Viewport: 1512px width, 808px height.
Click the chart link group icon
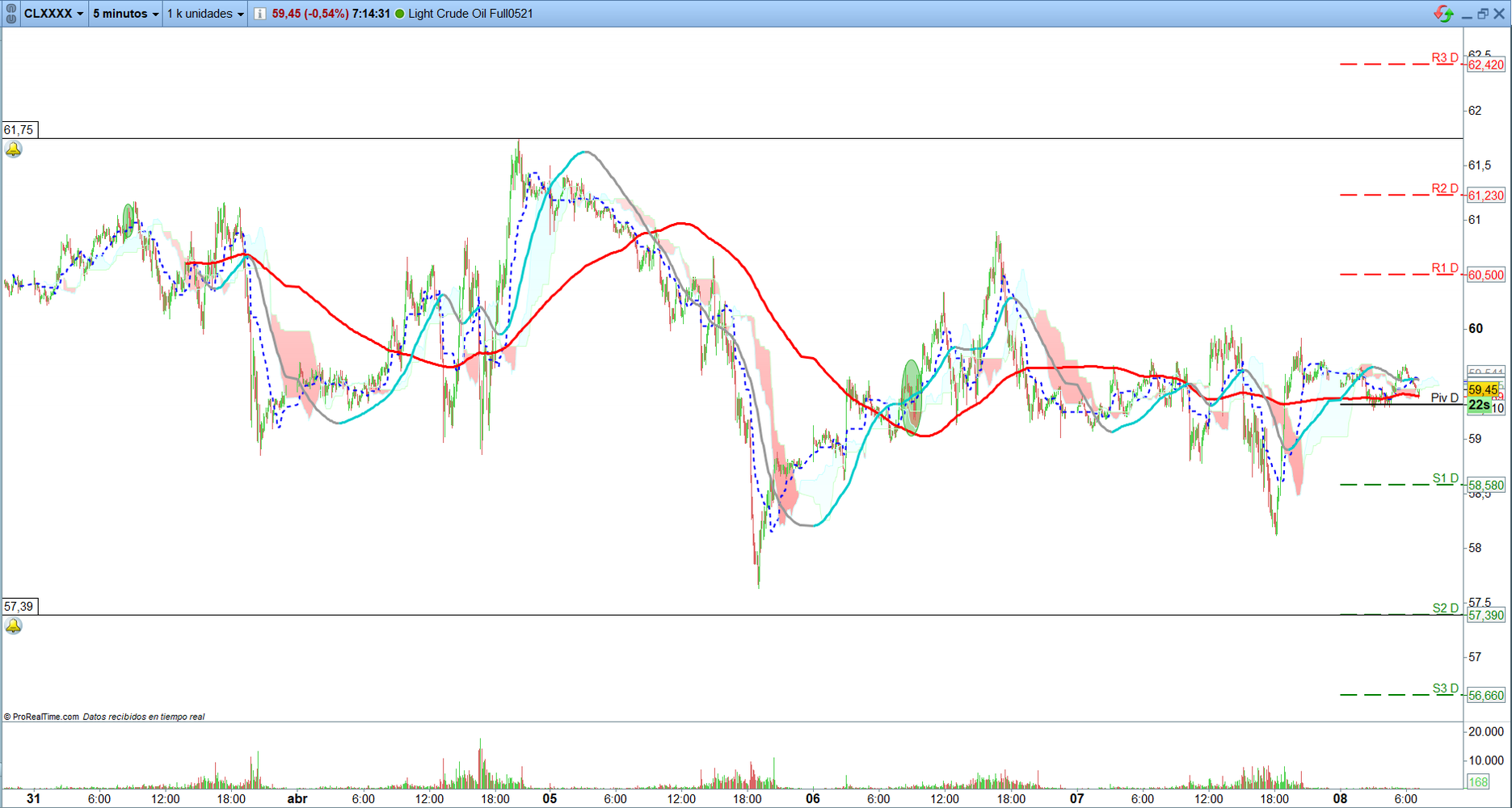click(x=11, y=14)
